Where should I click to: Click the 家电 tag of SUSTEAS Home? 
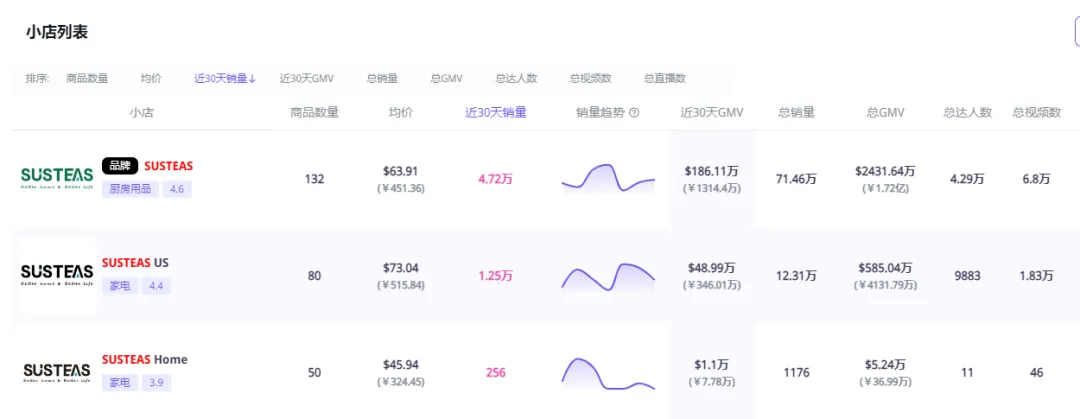[120, 382]
